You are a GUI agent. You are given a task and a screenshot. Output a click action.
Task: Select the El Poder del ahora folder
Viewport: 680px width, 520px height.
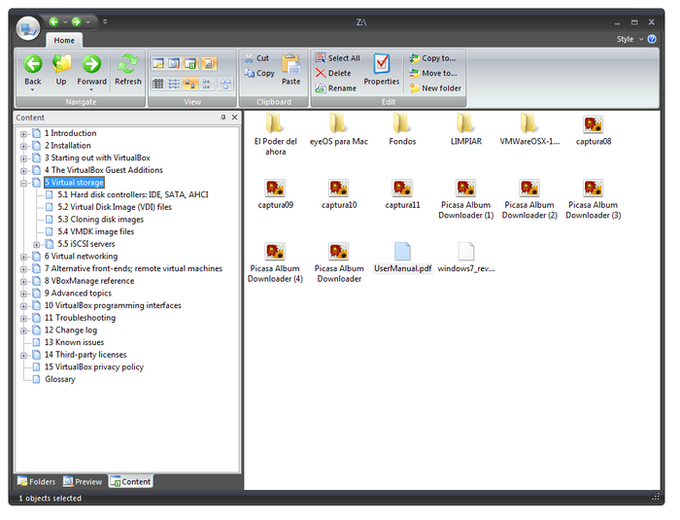coord(275,134)
